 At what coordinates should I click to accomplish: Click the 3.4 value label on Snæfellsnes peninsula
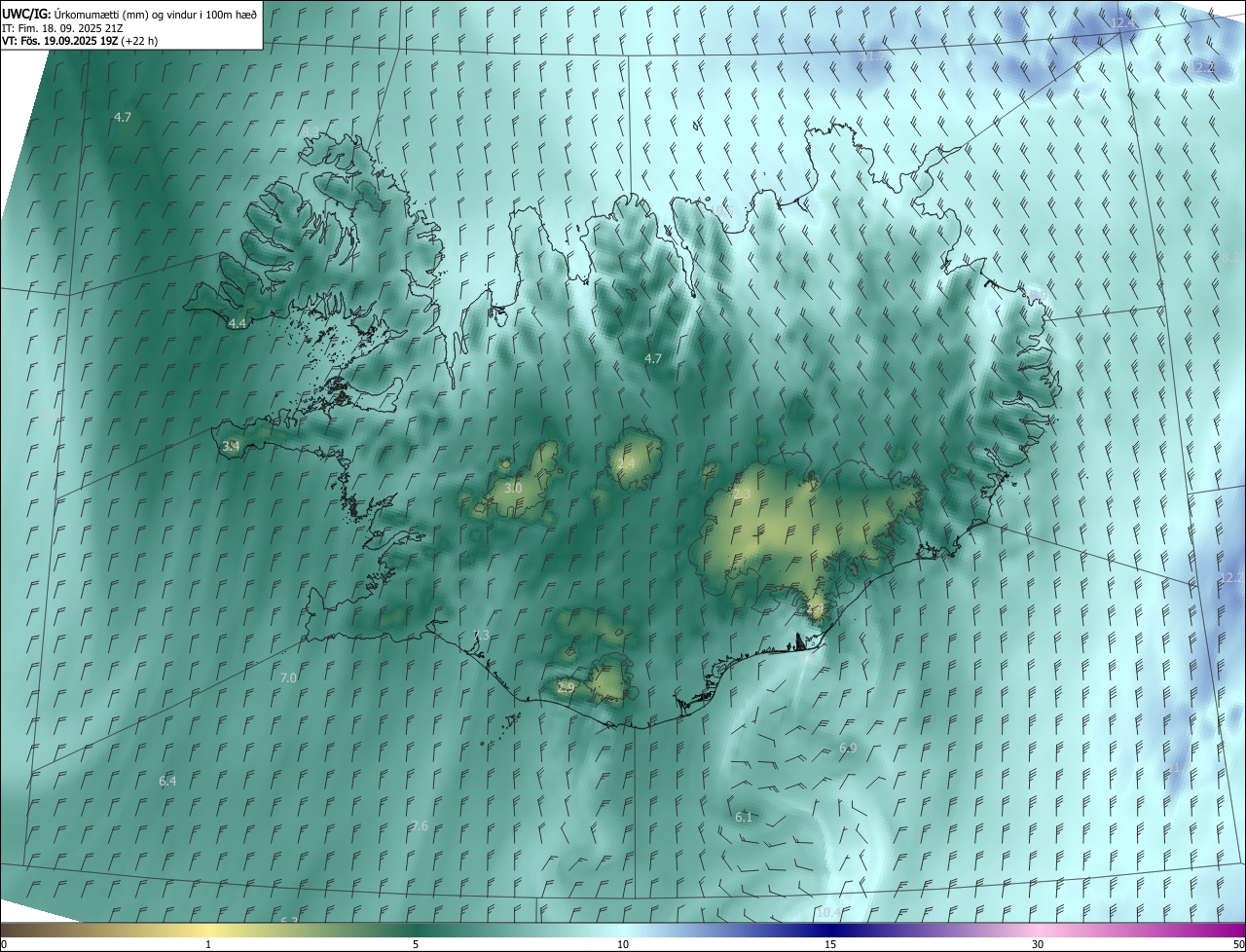(x=231, y=447)
